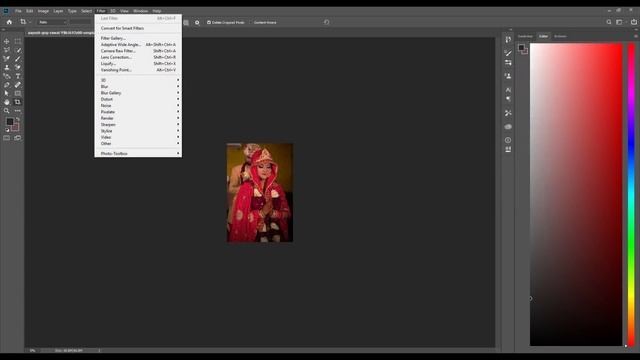
Task: Expand the Photo Toolbox submenu
Action: 138,153
